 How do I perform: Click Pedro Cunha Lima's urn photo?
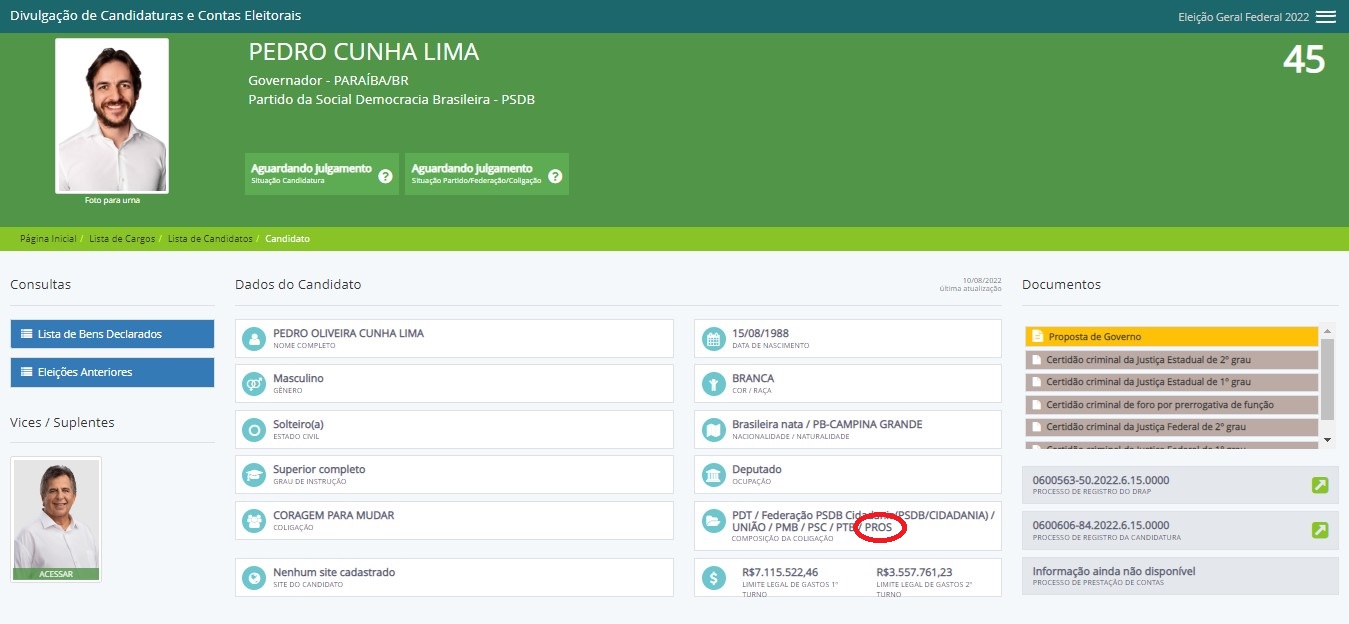(112, 115)
